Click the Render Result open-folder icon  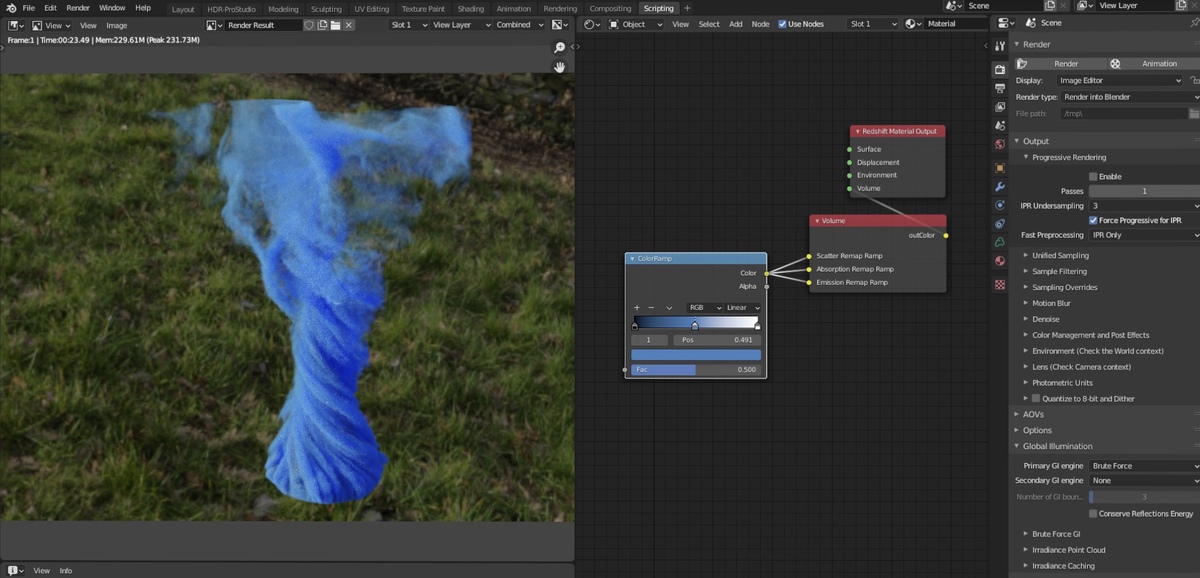pyautogui.click(x=336, y=25)
